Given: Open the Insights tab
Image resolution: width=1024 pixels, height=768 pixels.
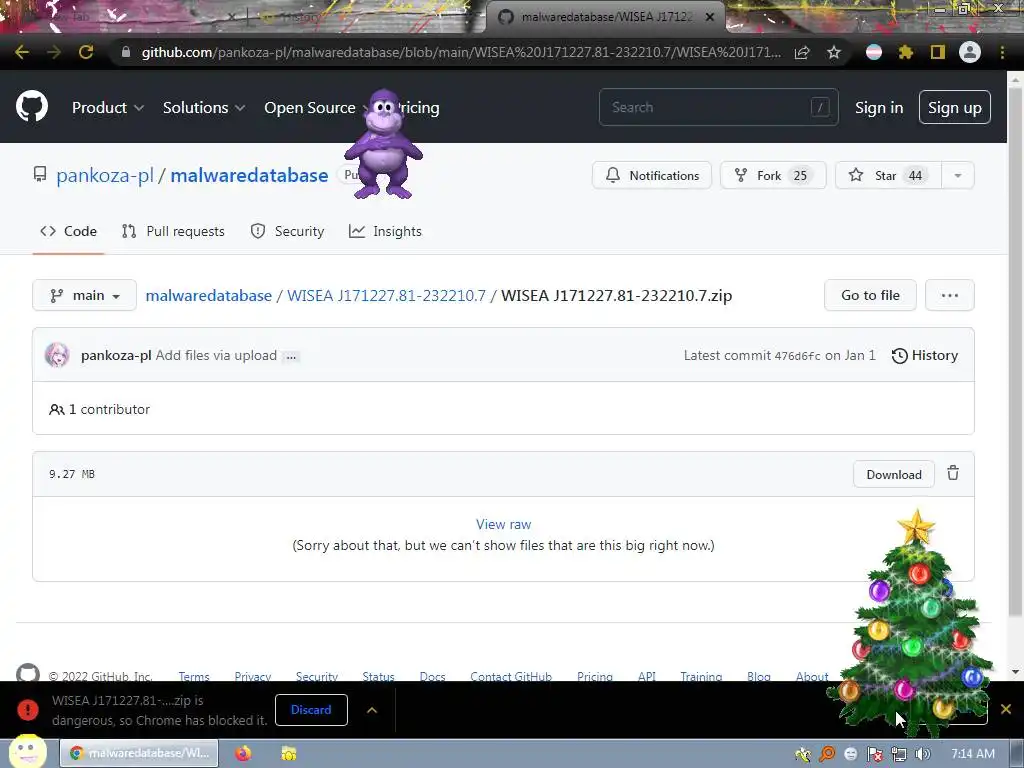Looking at the screenshot, I should pyautogui.click(x=385, y=231).
